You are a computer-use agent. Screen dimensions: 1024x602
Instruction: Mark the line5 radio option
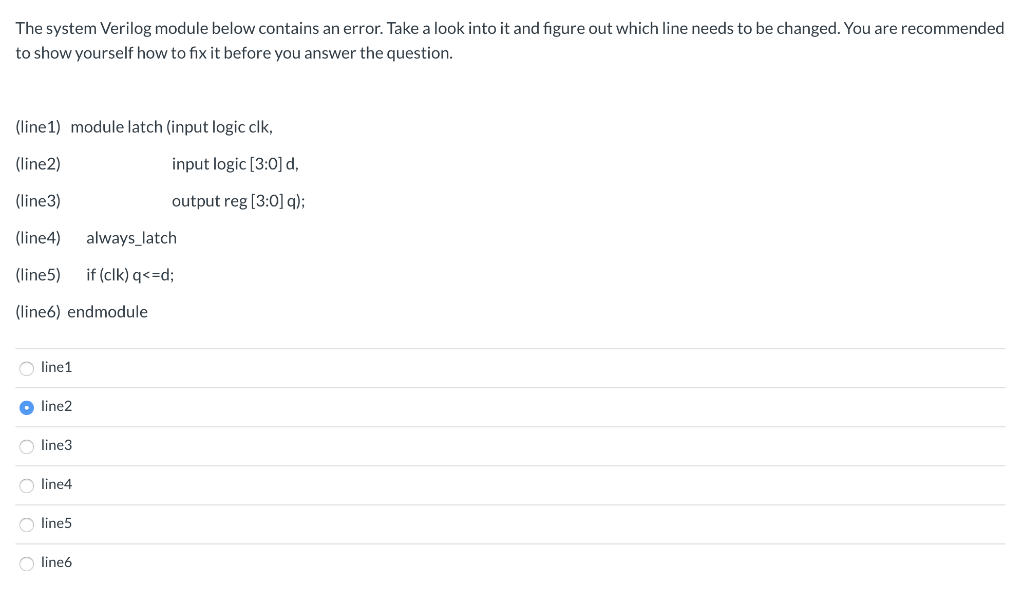(27, 525)
